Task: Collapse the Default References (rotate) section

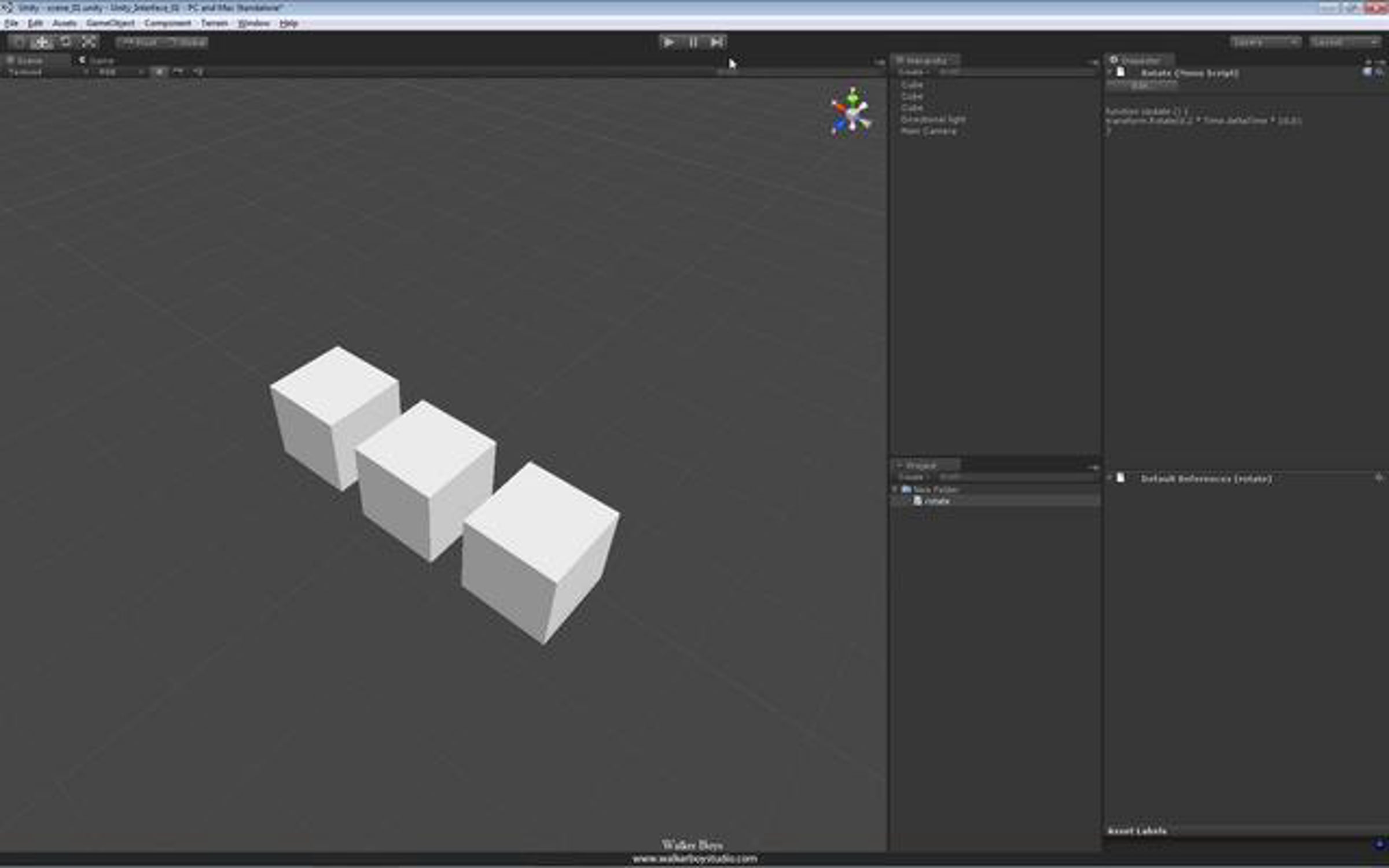Action: tap(1109, 478)
